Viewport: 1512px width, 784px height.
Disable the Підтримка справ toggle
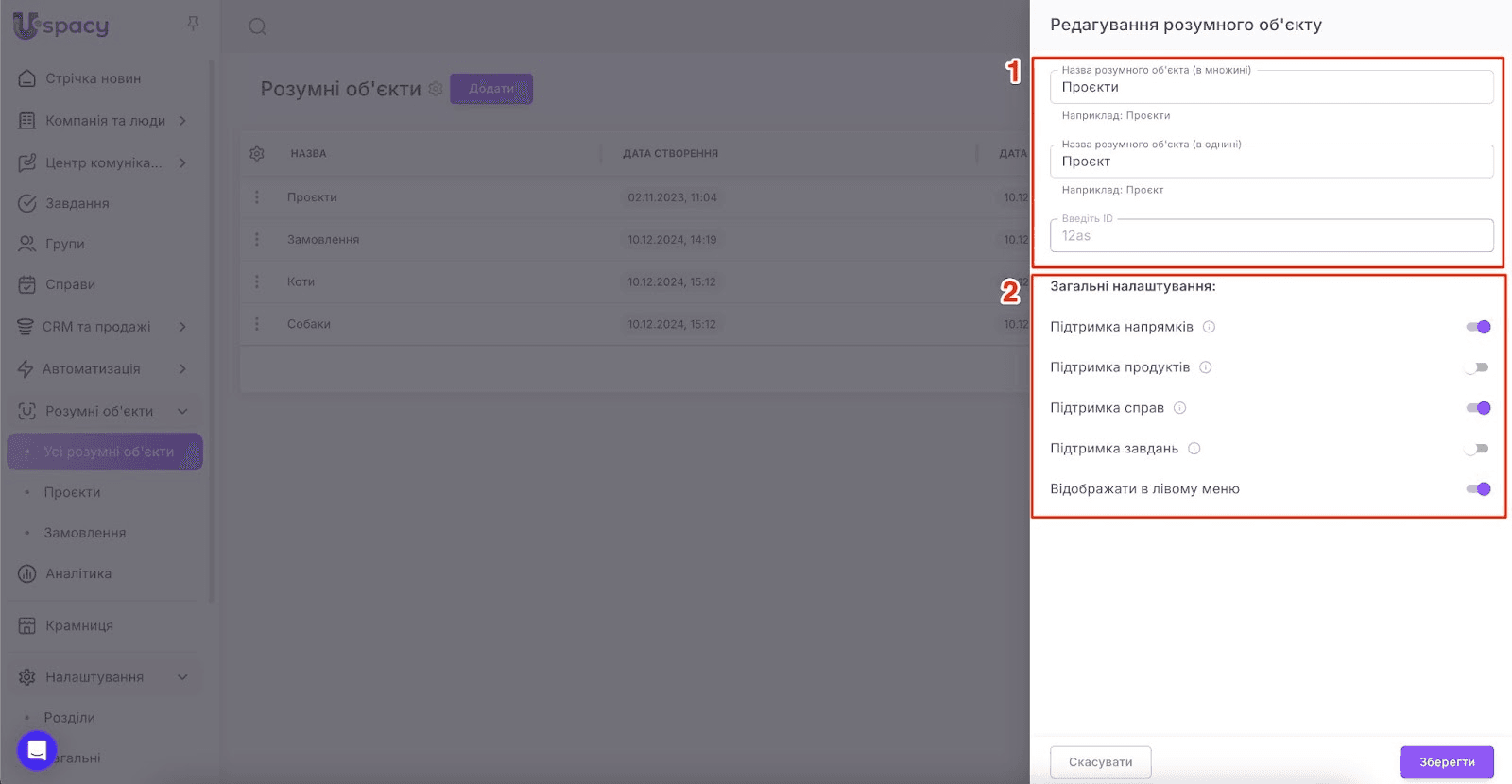[1477, 408]
